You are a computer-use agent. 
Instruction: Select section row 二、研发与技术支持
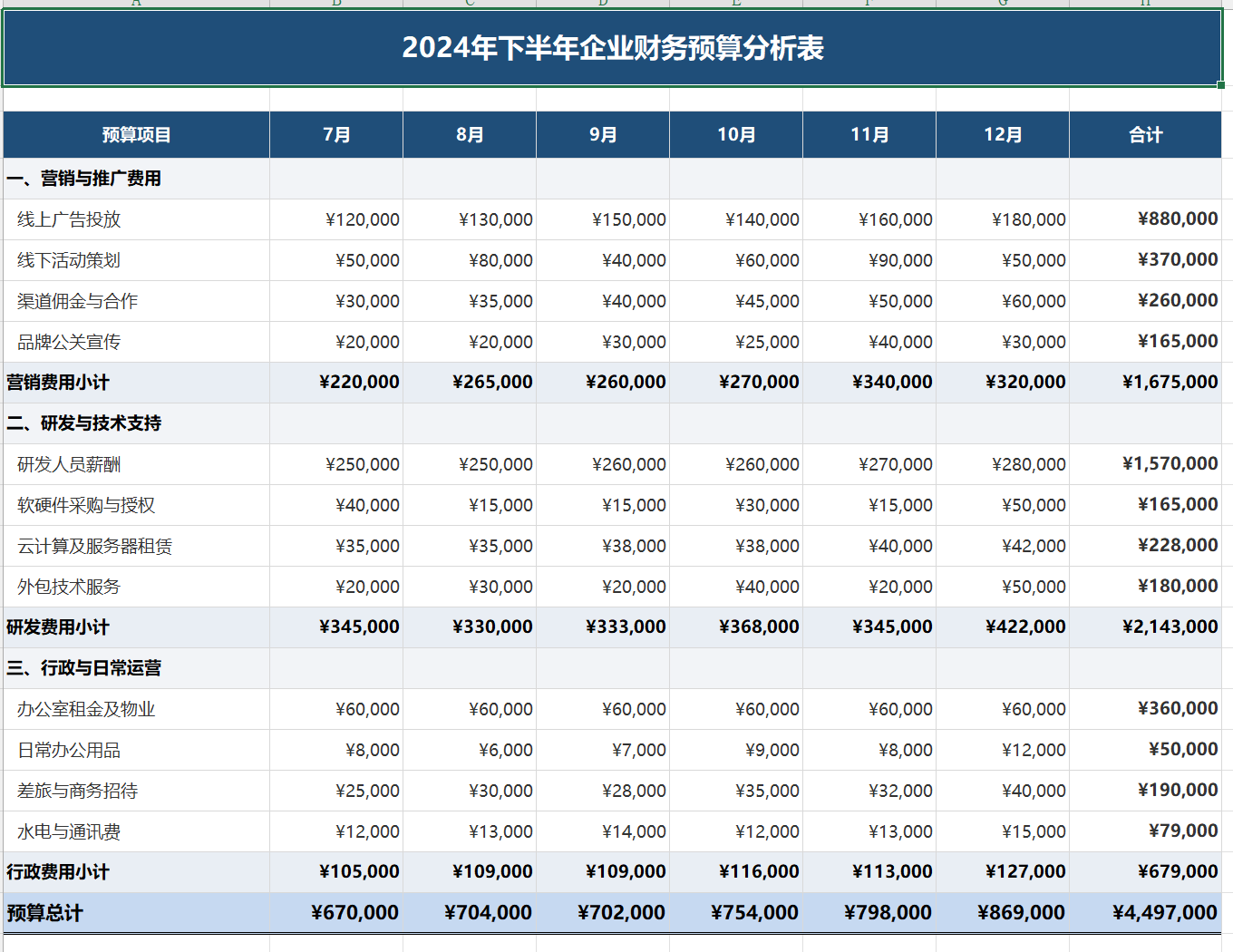coord(612,423)
